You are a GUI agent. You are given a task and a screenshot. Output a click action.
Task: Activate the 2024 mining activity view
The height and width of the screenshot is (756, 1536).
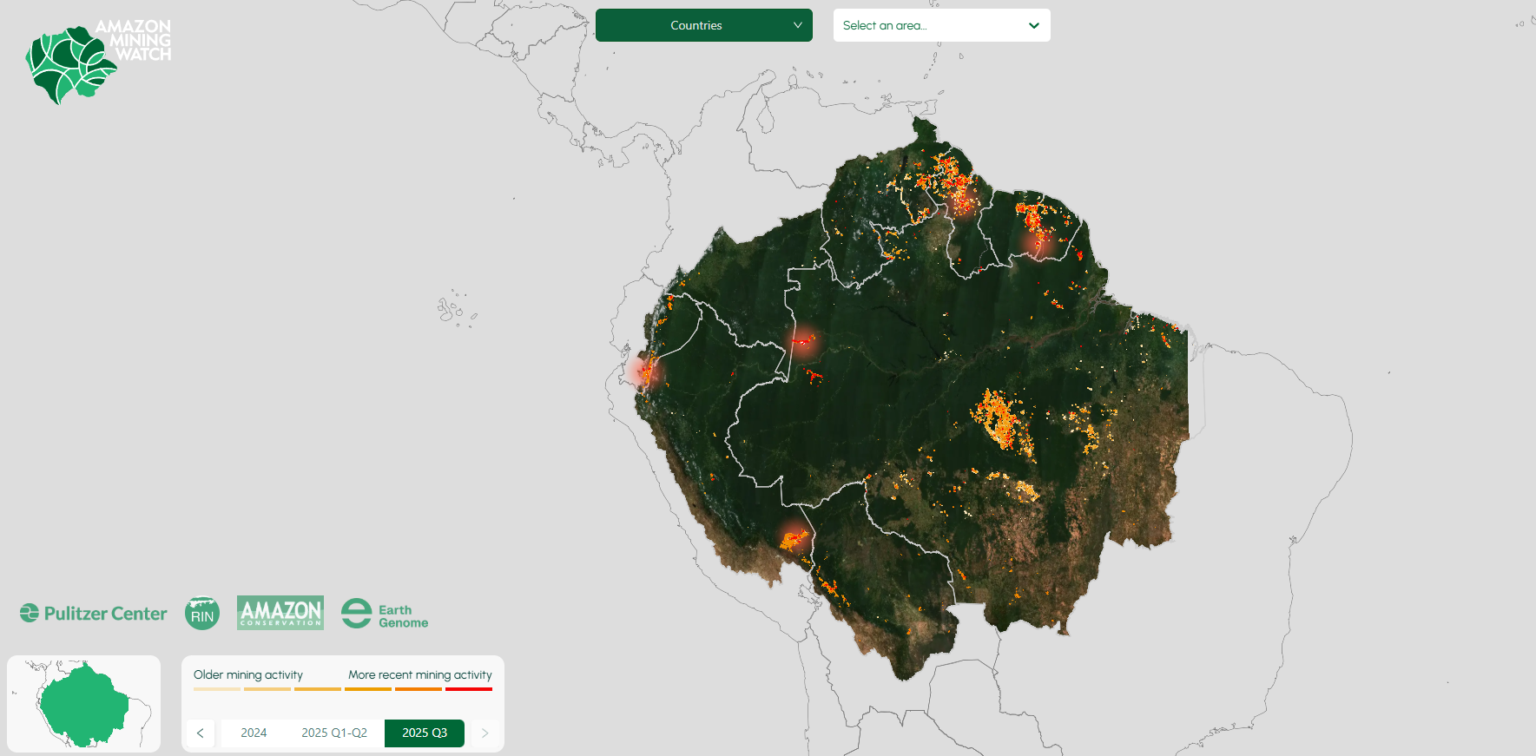pyautogui.click(x=253, y=733)
